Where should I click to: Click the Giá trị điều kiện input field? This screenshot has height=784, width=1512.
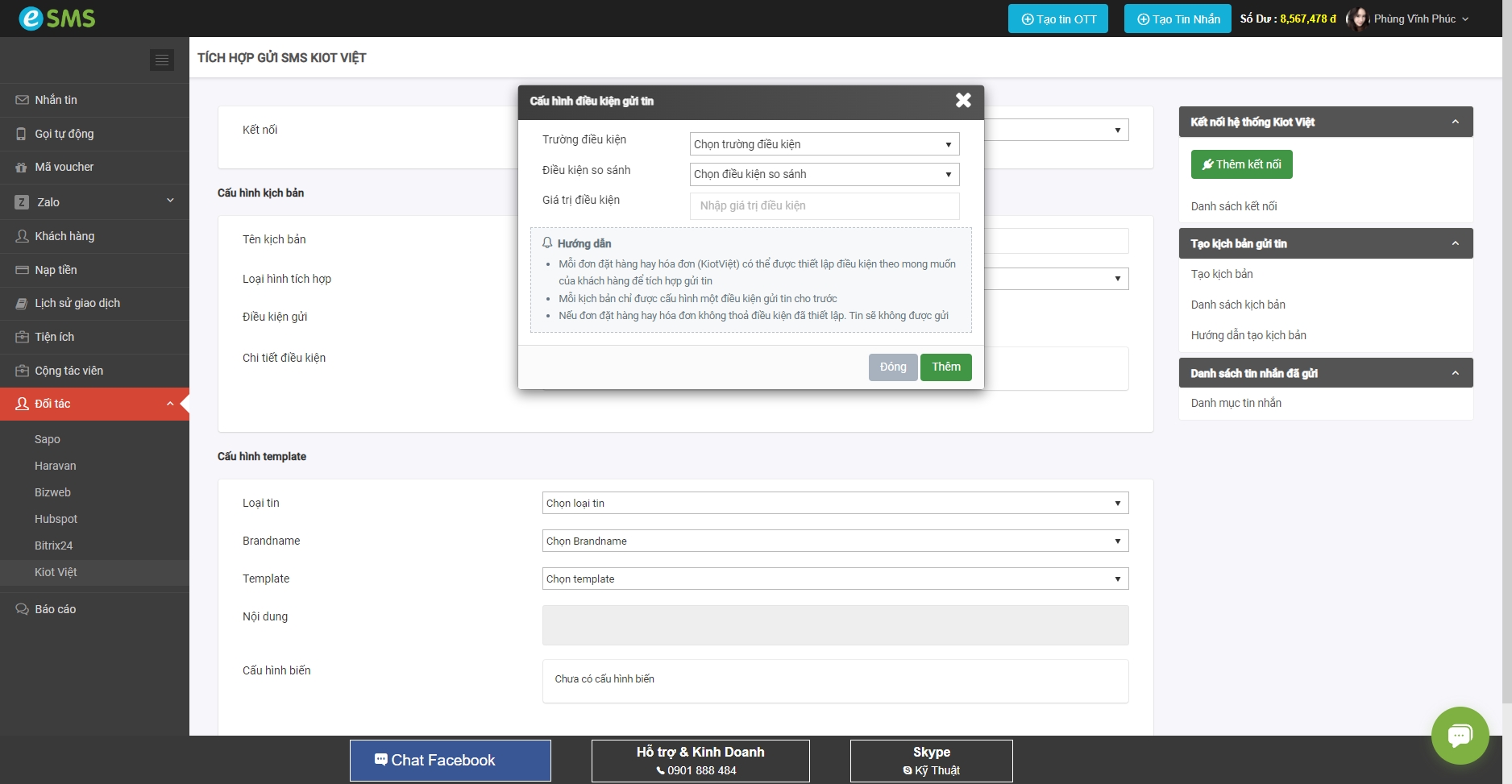tap(824, 205)
